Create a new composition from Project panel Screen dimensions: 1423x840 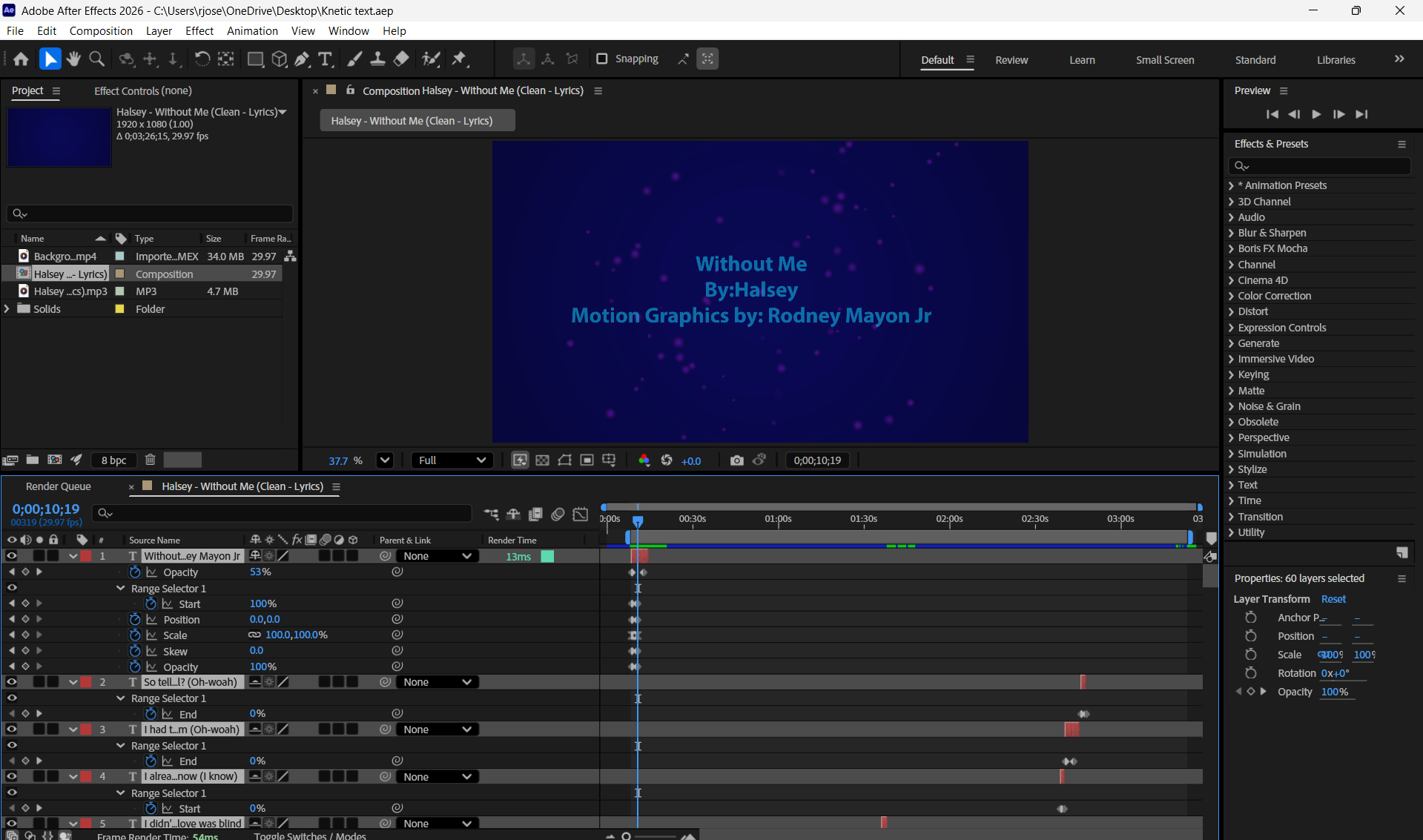click(x=55, y=460)
